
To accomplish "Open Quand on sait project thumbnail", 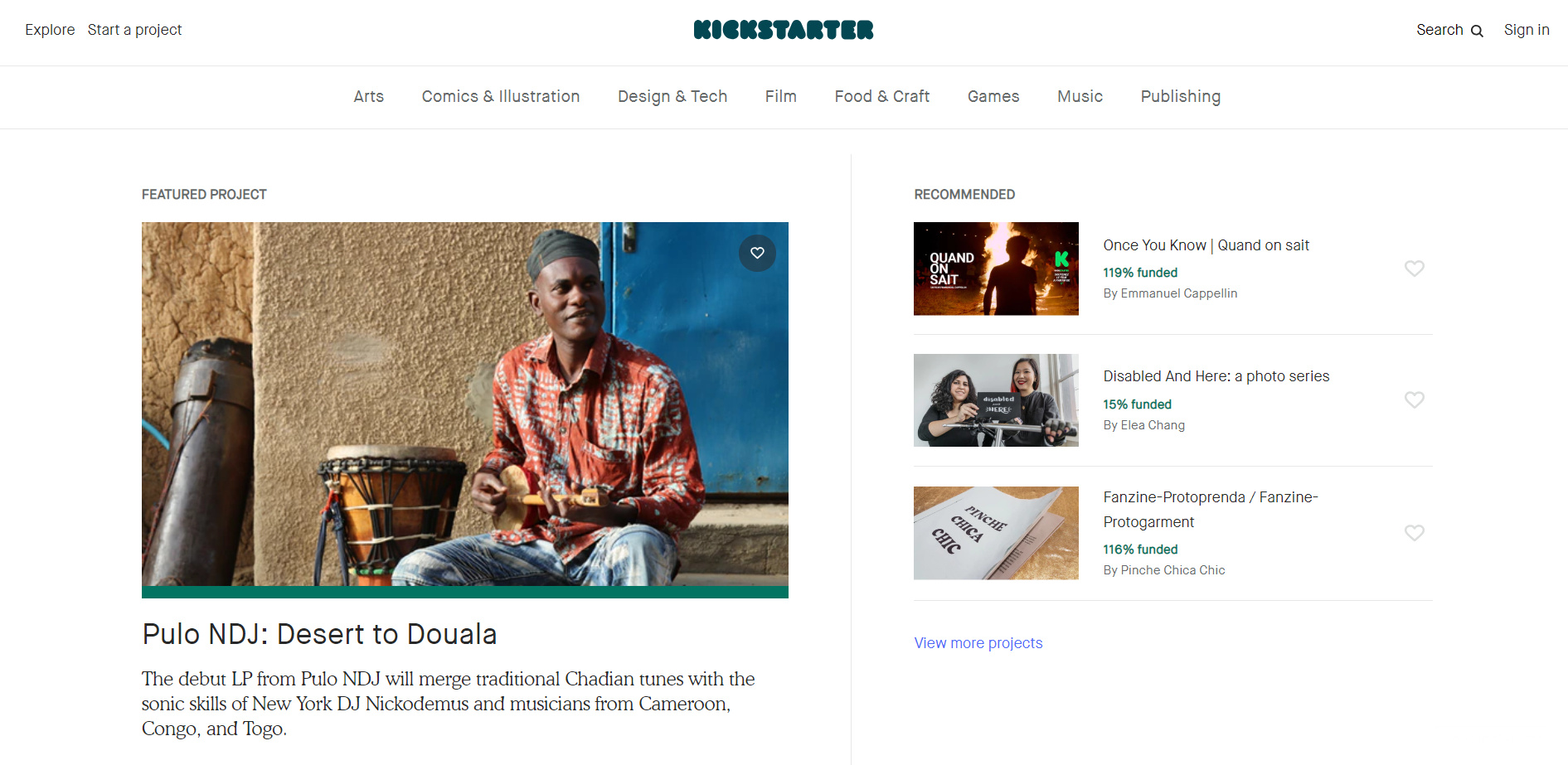I will click(x=996, y=269).
